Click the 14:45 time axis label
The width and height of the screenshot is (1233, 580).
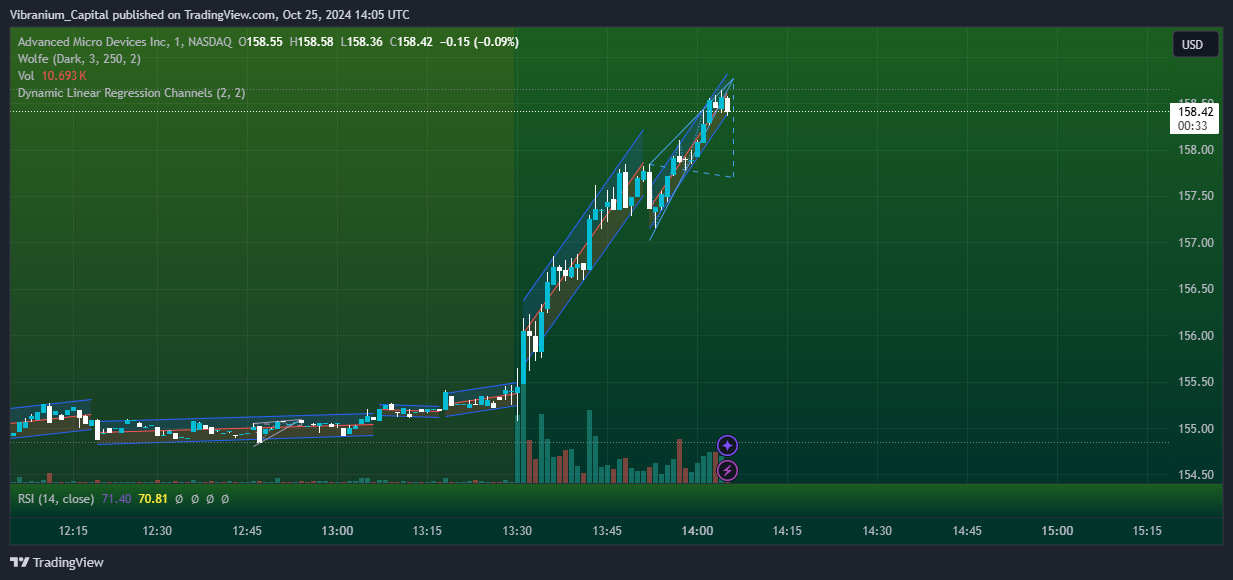coord(967,531)
